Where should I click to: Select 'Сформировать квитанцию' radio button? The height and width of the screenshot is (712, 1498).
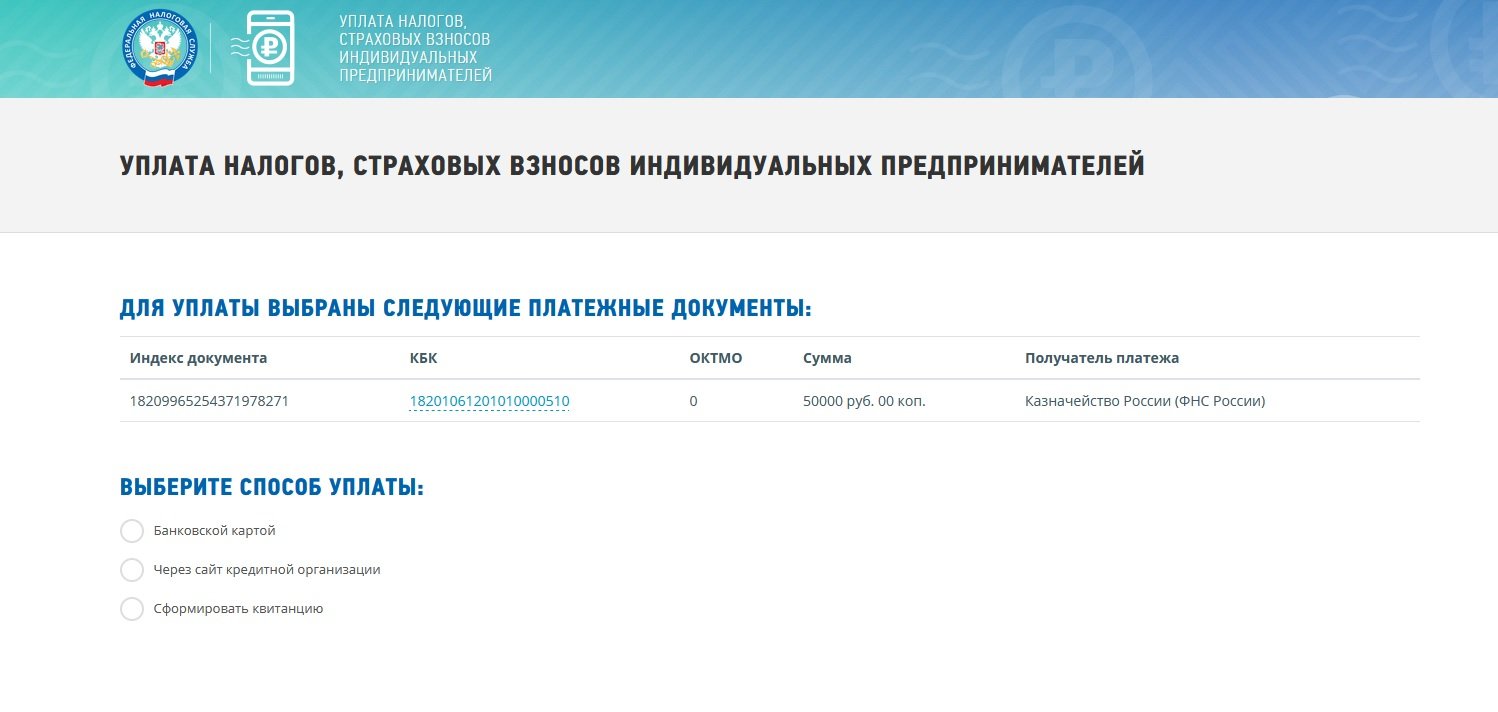pos(132,609)
